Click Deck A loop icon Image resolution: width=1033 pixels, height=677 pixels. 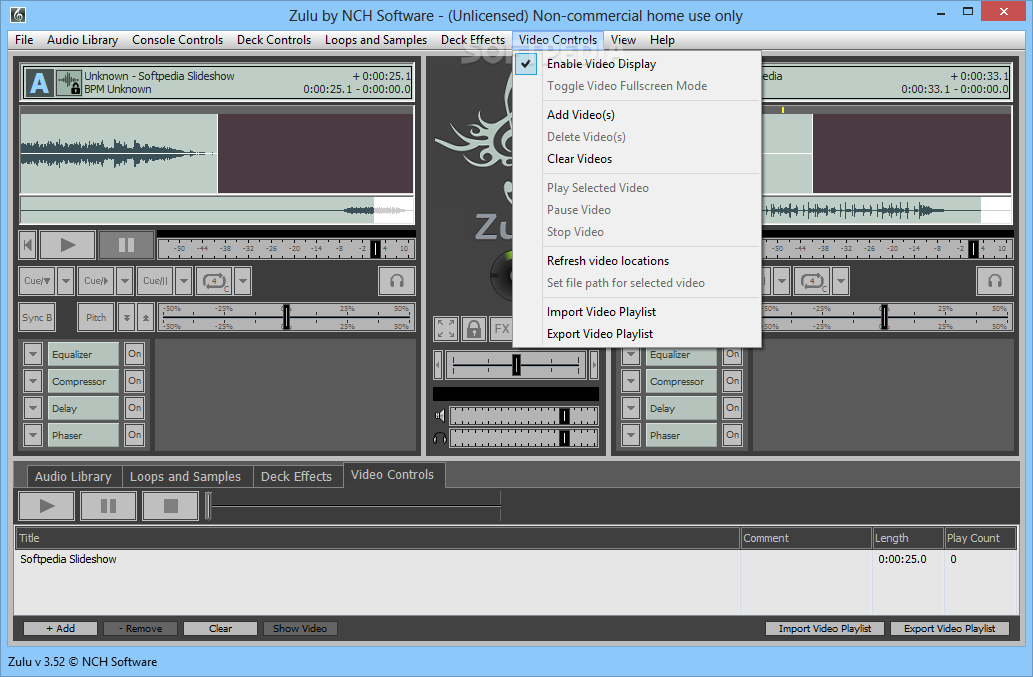click(214, 281)
